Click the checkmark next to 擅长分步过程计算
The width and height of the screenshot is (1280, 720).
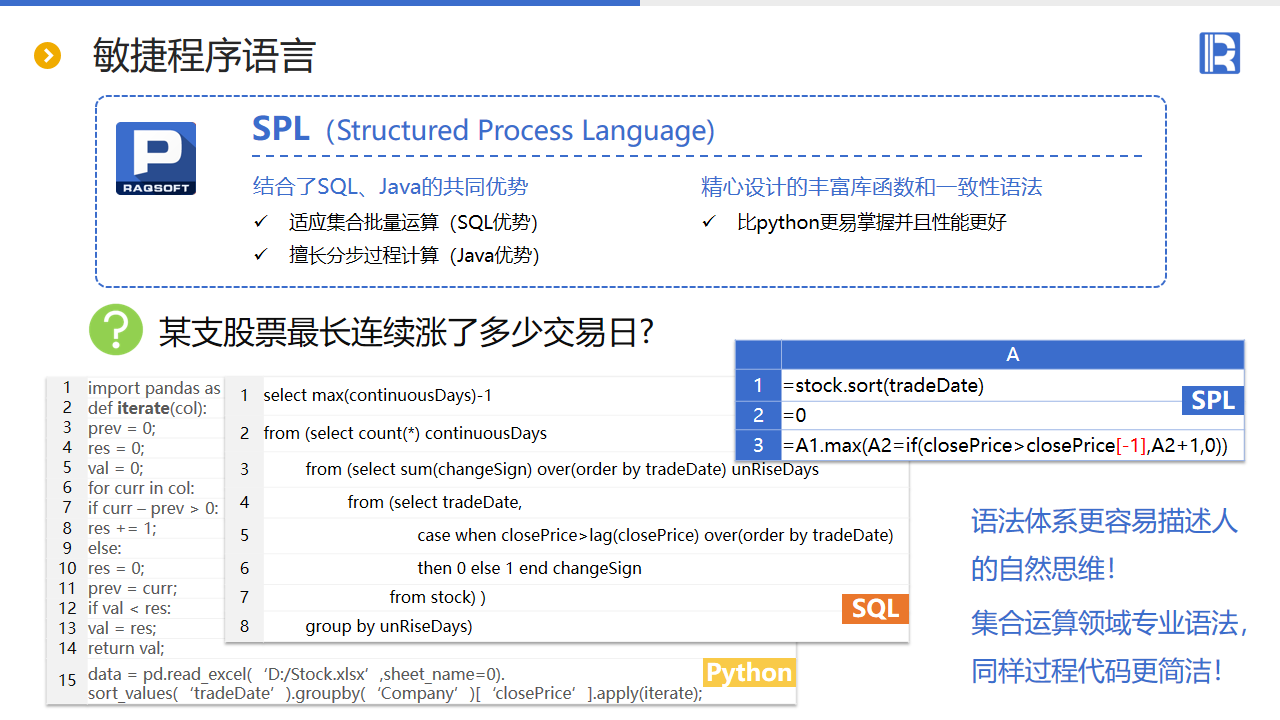pos(261,255)
